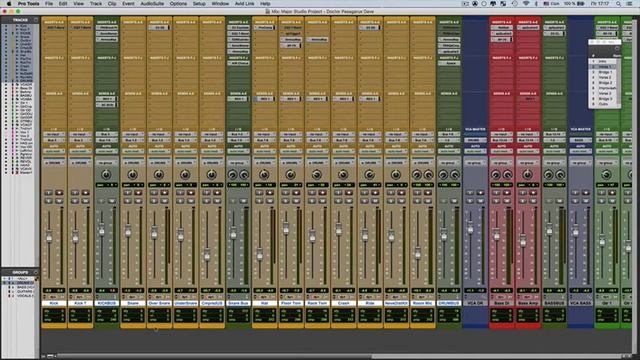Open the File menu
Viewport: 640px width, 360px height.
click(49, 3)
